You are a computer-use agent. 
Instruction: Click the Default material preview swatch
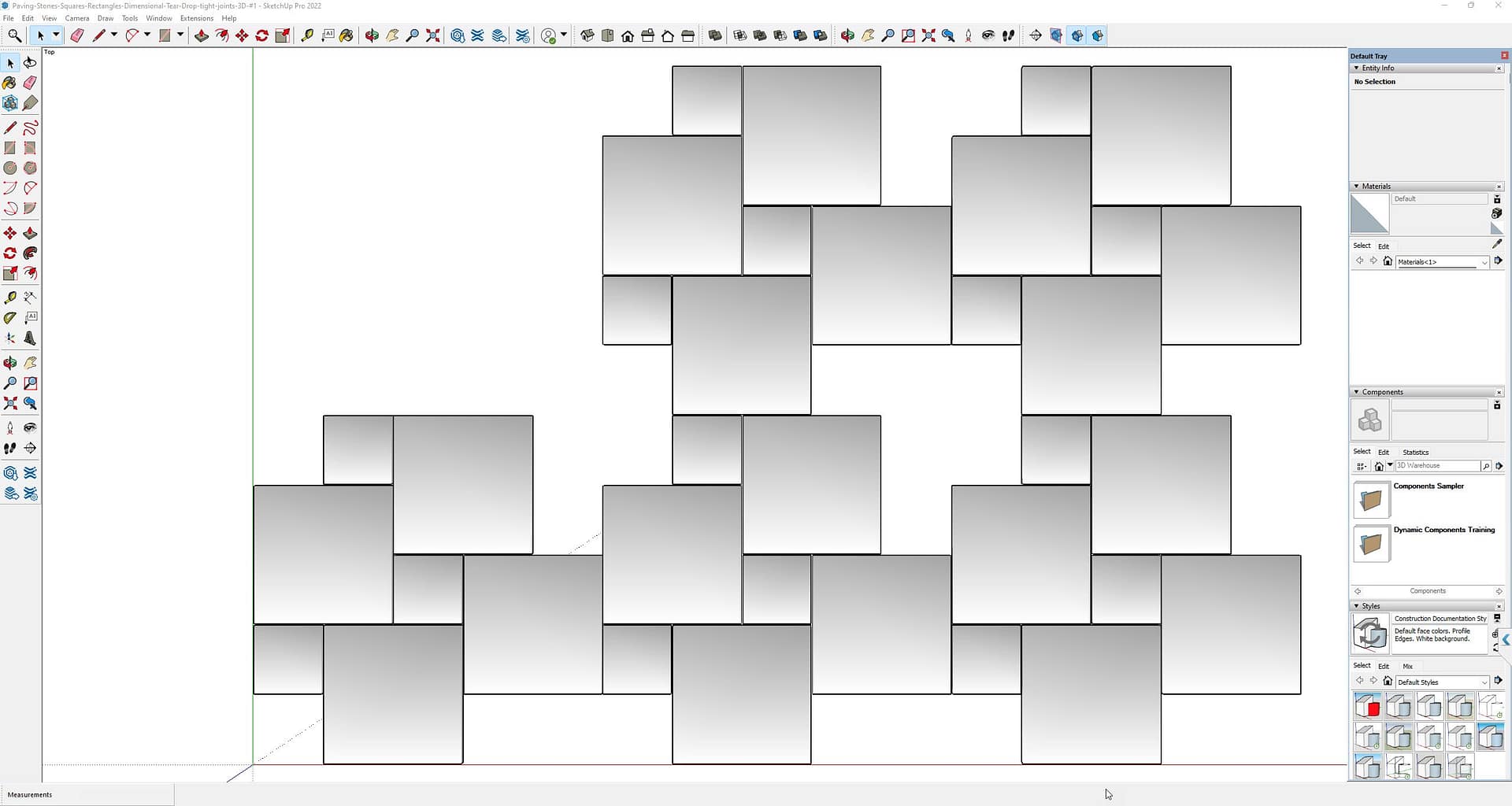coord(1369,214)
